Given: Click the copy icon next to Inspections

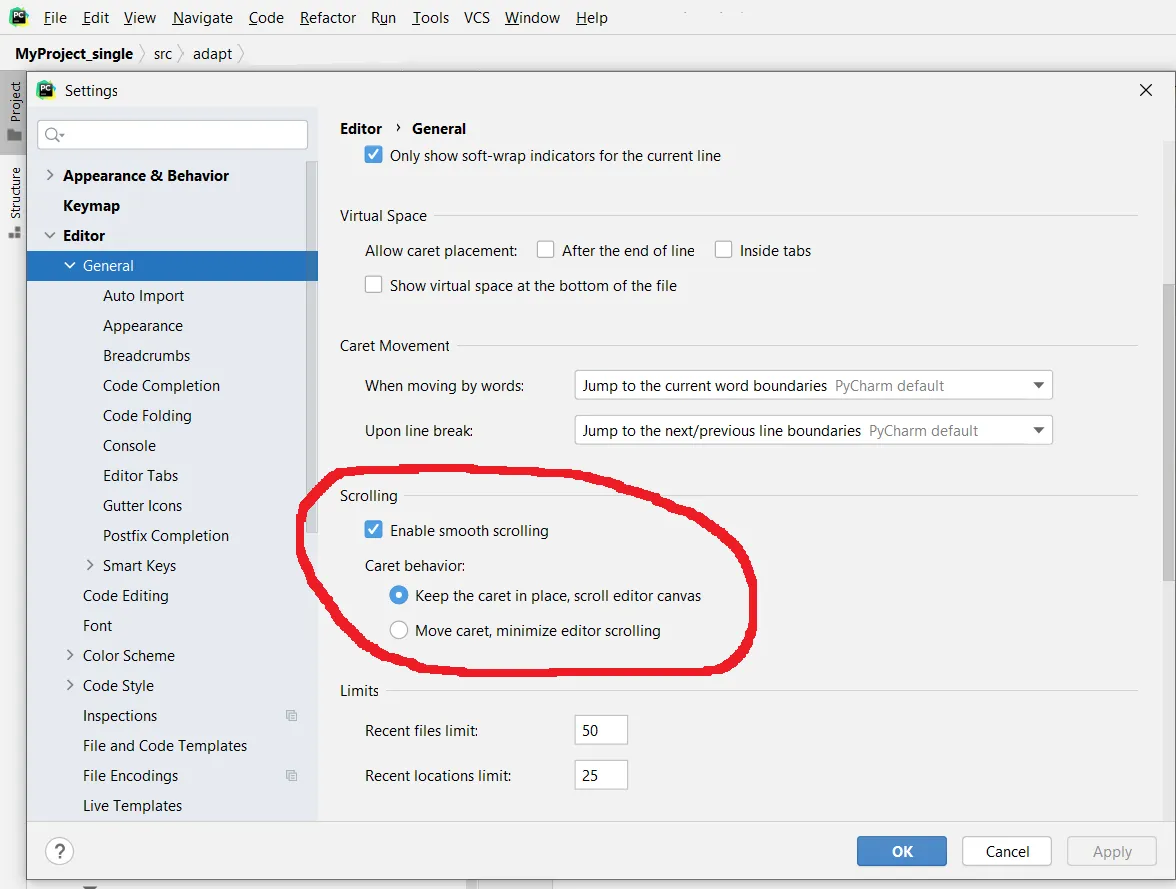Looking at the screenshot, I should (x=292, y=716).
